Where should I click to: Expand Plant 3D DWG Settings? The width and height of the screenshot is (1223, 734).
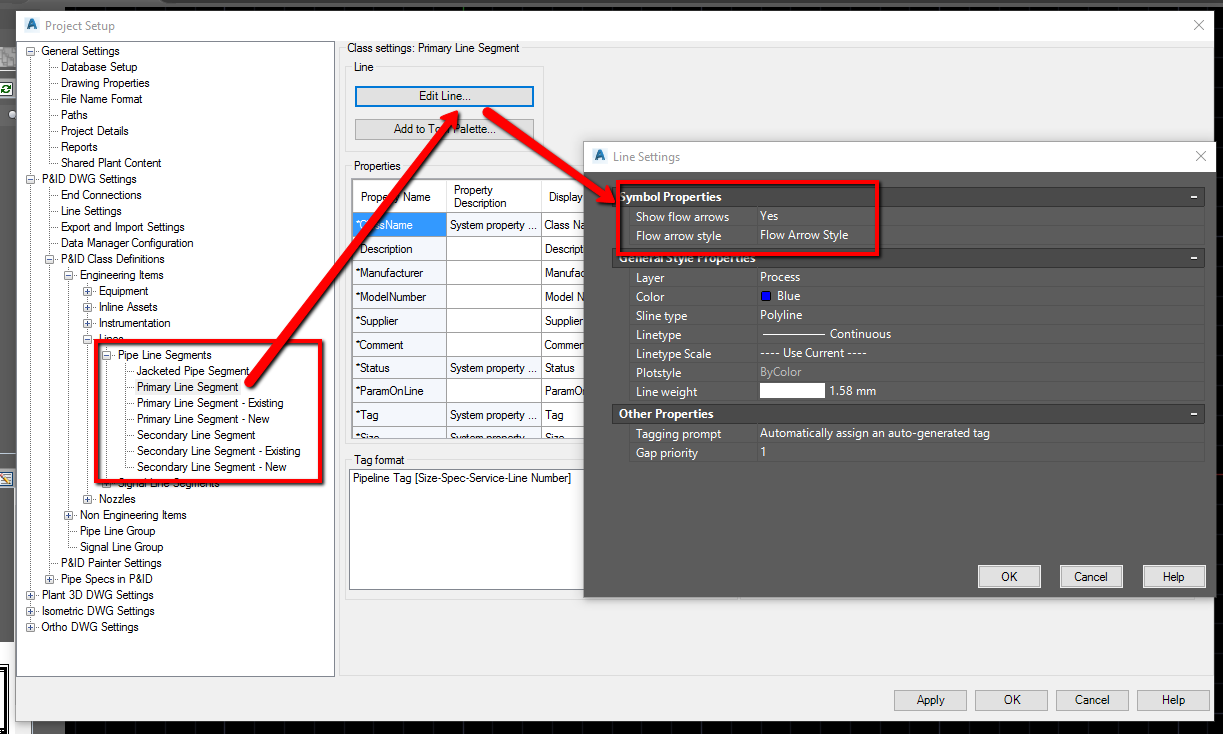pyautogui.click(x=31, y=594)
